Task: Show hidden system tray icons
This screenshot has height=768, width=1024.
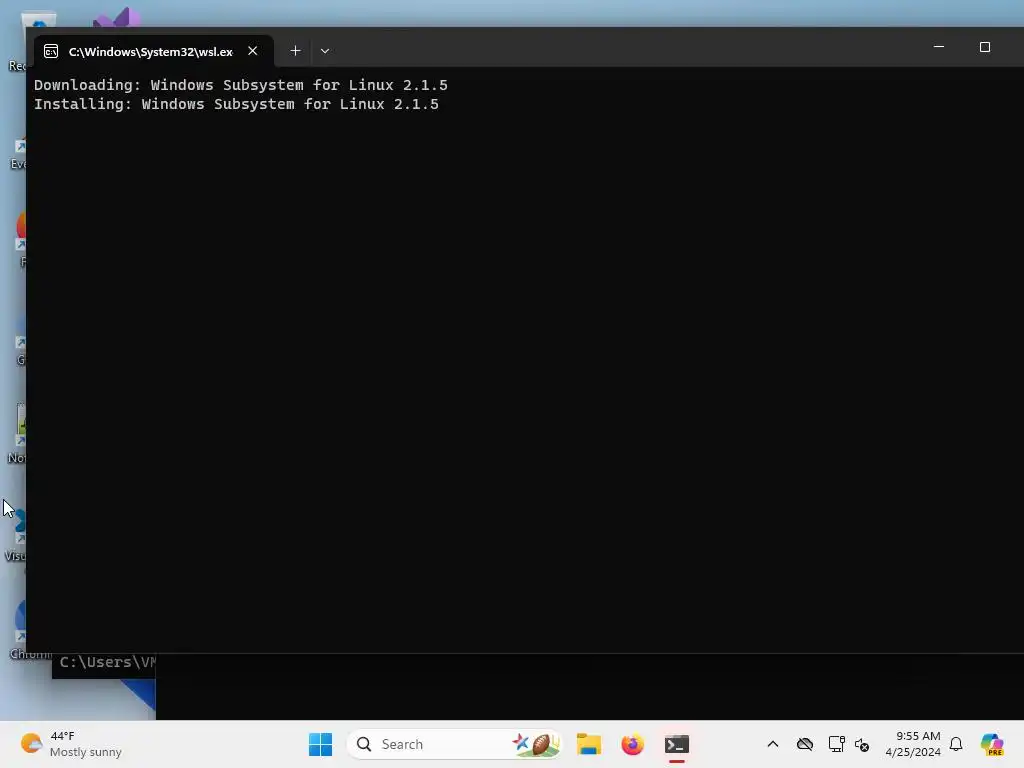Action: point(773,744)
